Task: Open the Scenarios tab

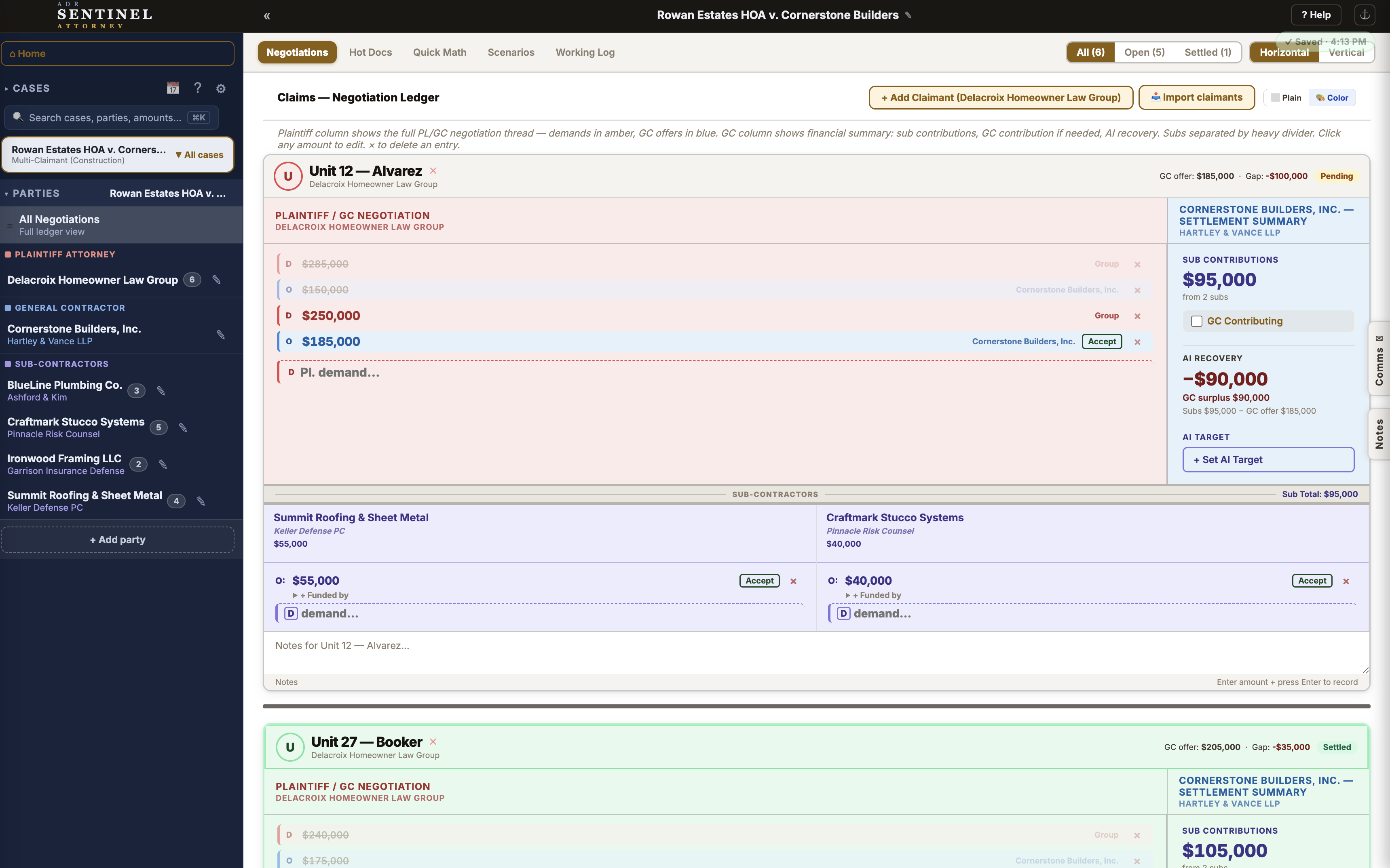Action: [x=511, y=52]
